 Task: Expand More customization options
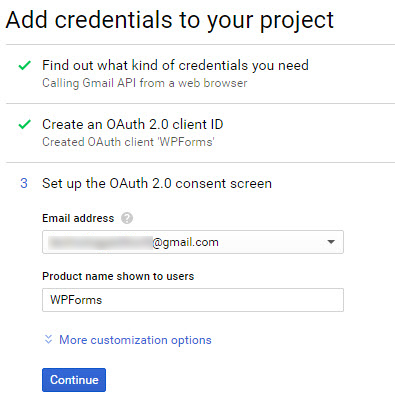135,340
